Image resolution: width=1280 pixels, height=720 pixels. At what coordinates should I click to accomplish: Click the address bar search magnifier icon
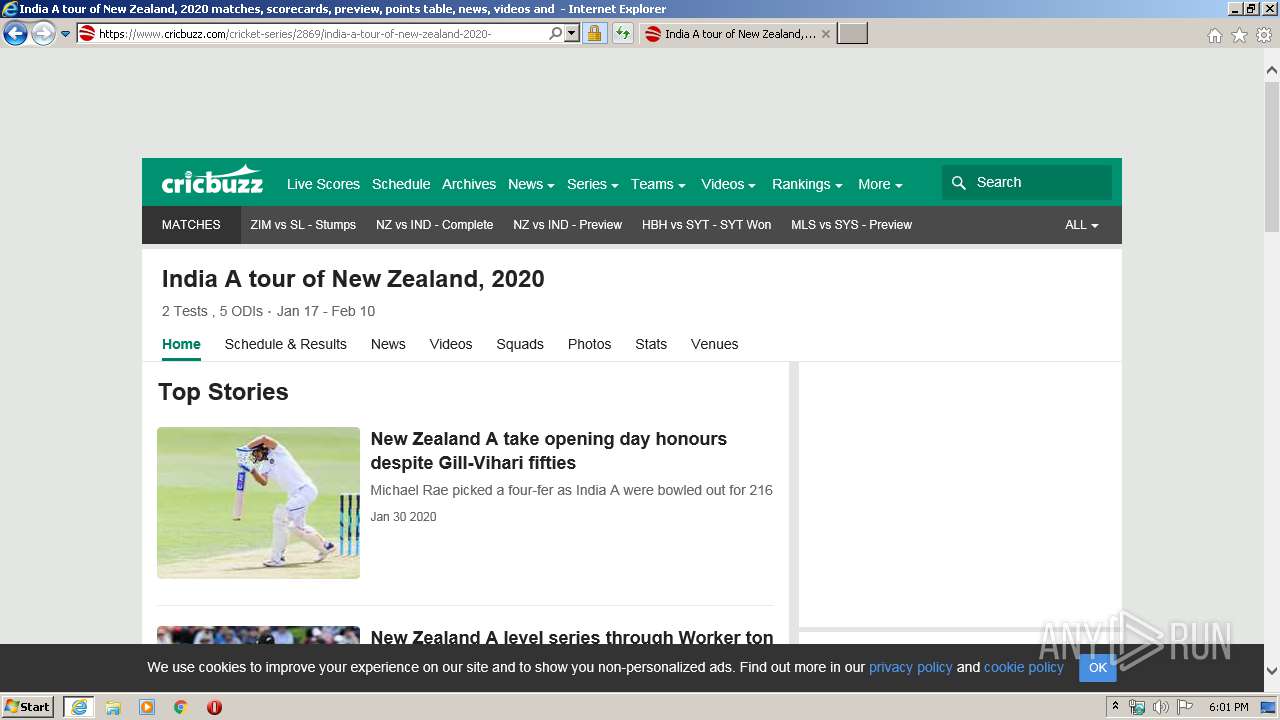coord(556,34)
